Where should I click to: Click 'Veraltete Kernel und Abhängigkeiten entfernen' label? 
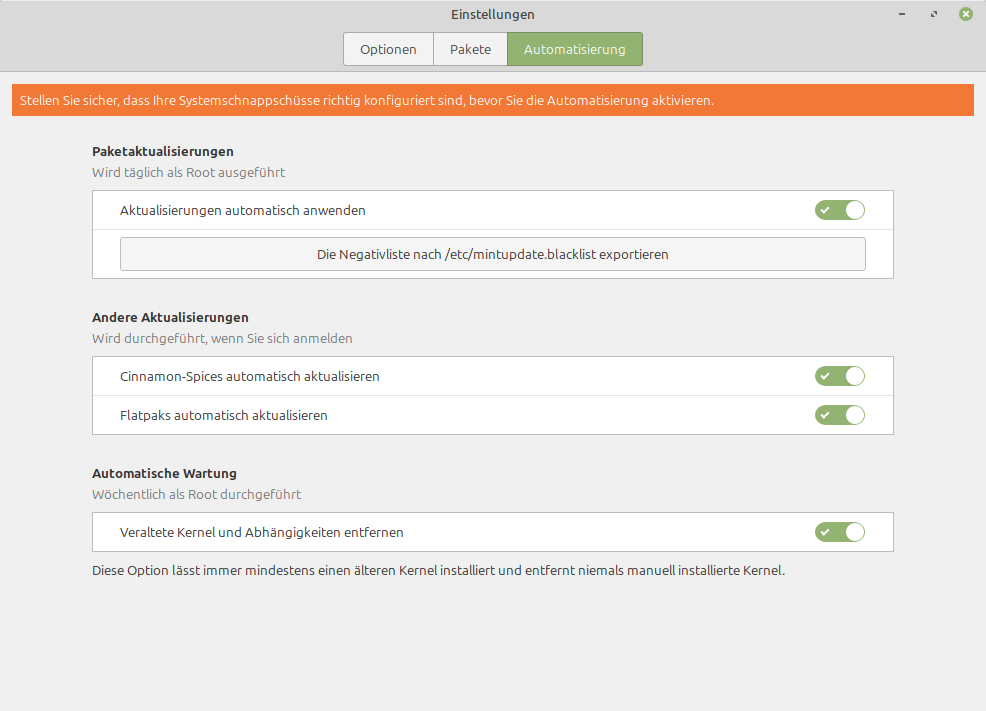pos(261,533)
